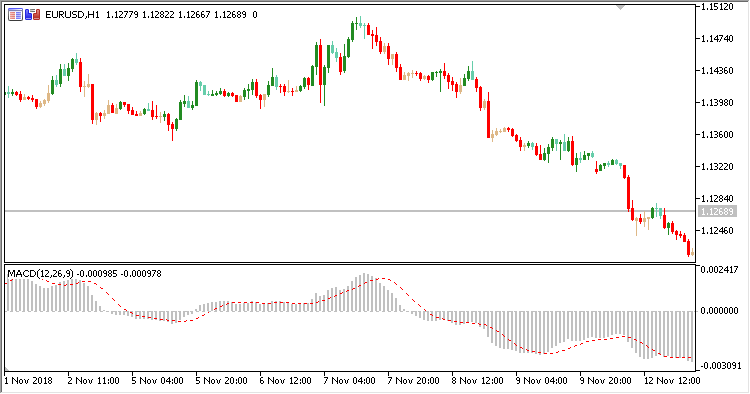Click the EURUSD,H1 chart symbol label
This screenshot has height=394, width=750.
[72, 15]
